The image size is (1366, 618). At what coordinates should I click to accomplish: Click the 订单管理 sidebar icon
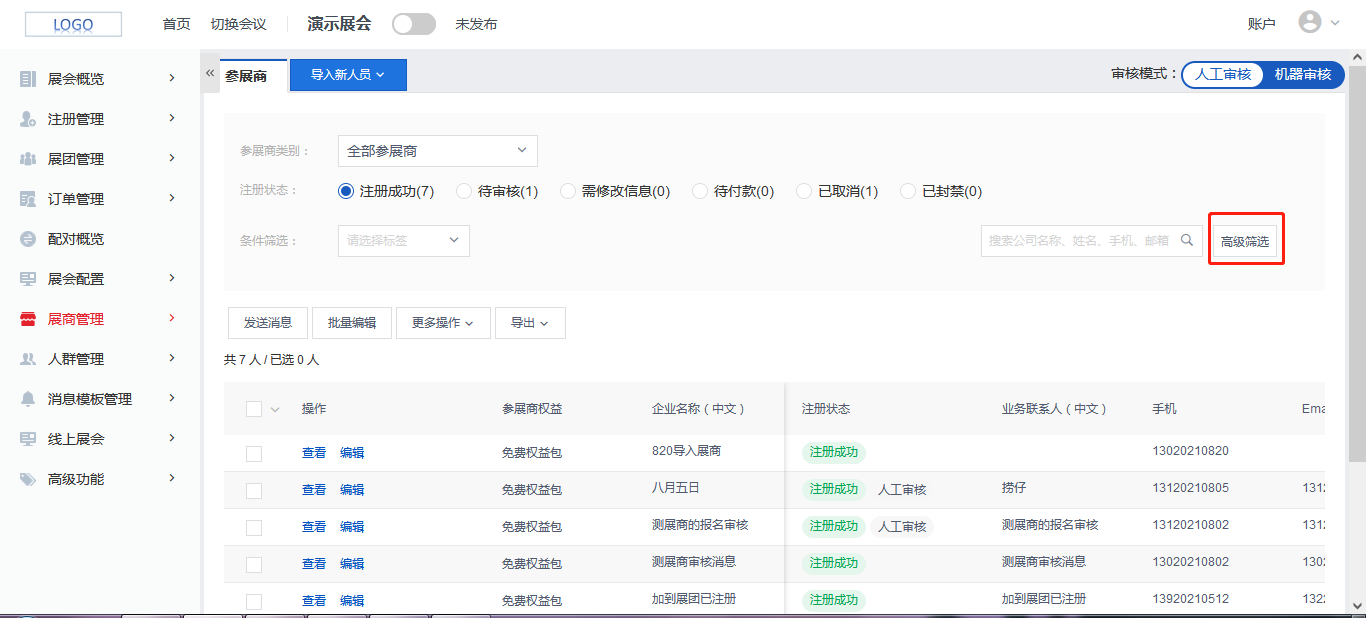click(28, 199)
